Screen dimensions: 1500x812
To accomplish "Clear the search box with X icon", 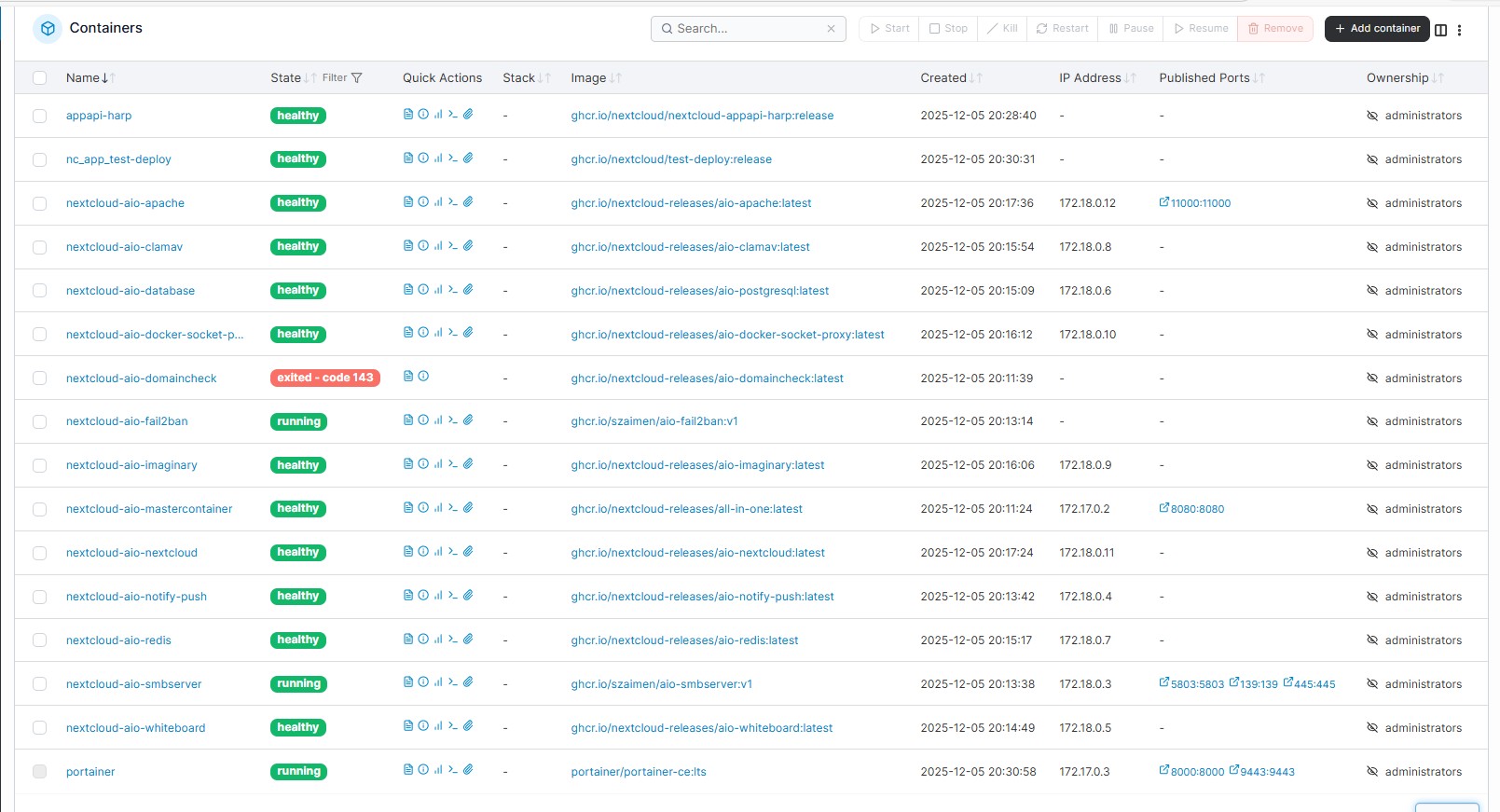I will point(831,29).
